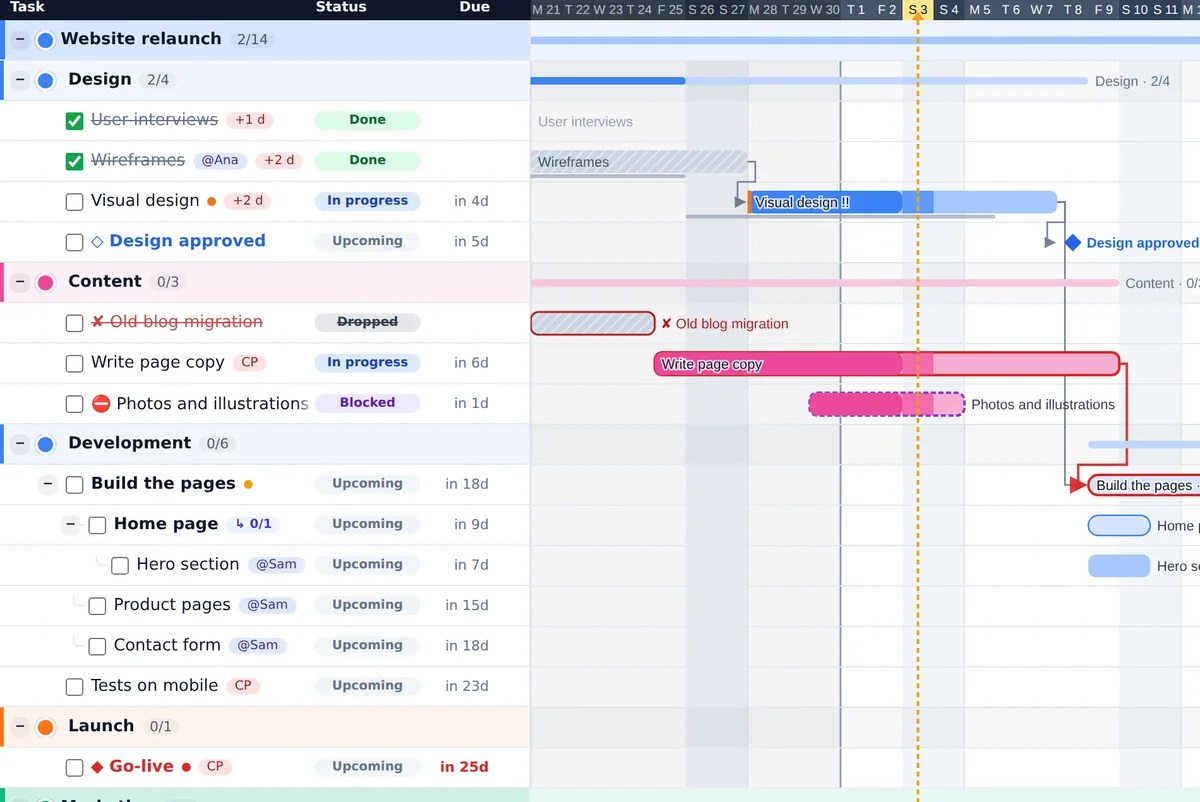Screen dimensions: 1200x802
Task: Open the Blocked status of Photos and illustrations
Action: point(367,403)
